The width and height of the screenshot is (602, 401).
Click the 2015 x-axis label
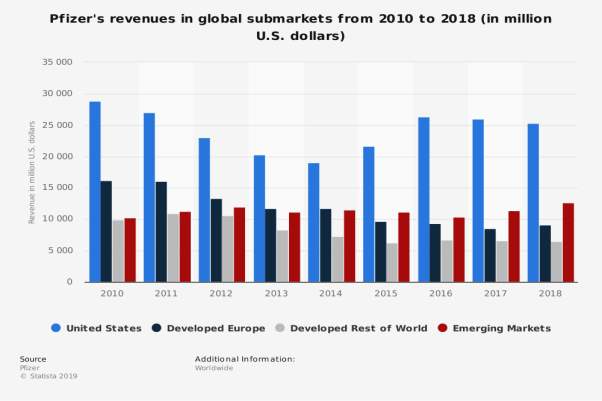click(x=386, y=293)
